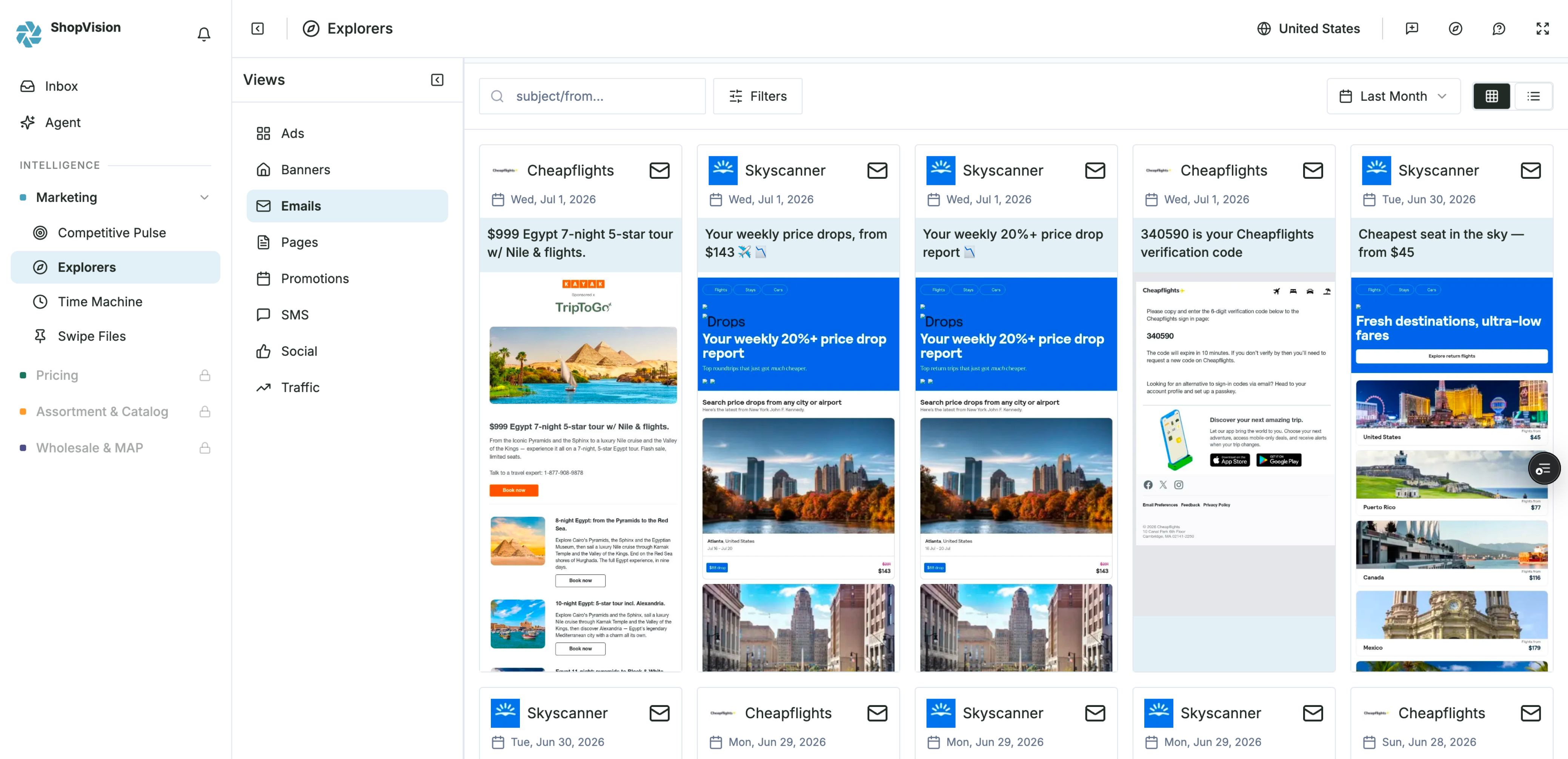Switch to grid view
This screenshot has width=1568, height=759.
click(x=1491, y=96)
